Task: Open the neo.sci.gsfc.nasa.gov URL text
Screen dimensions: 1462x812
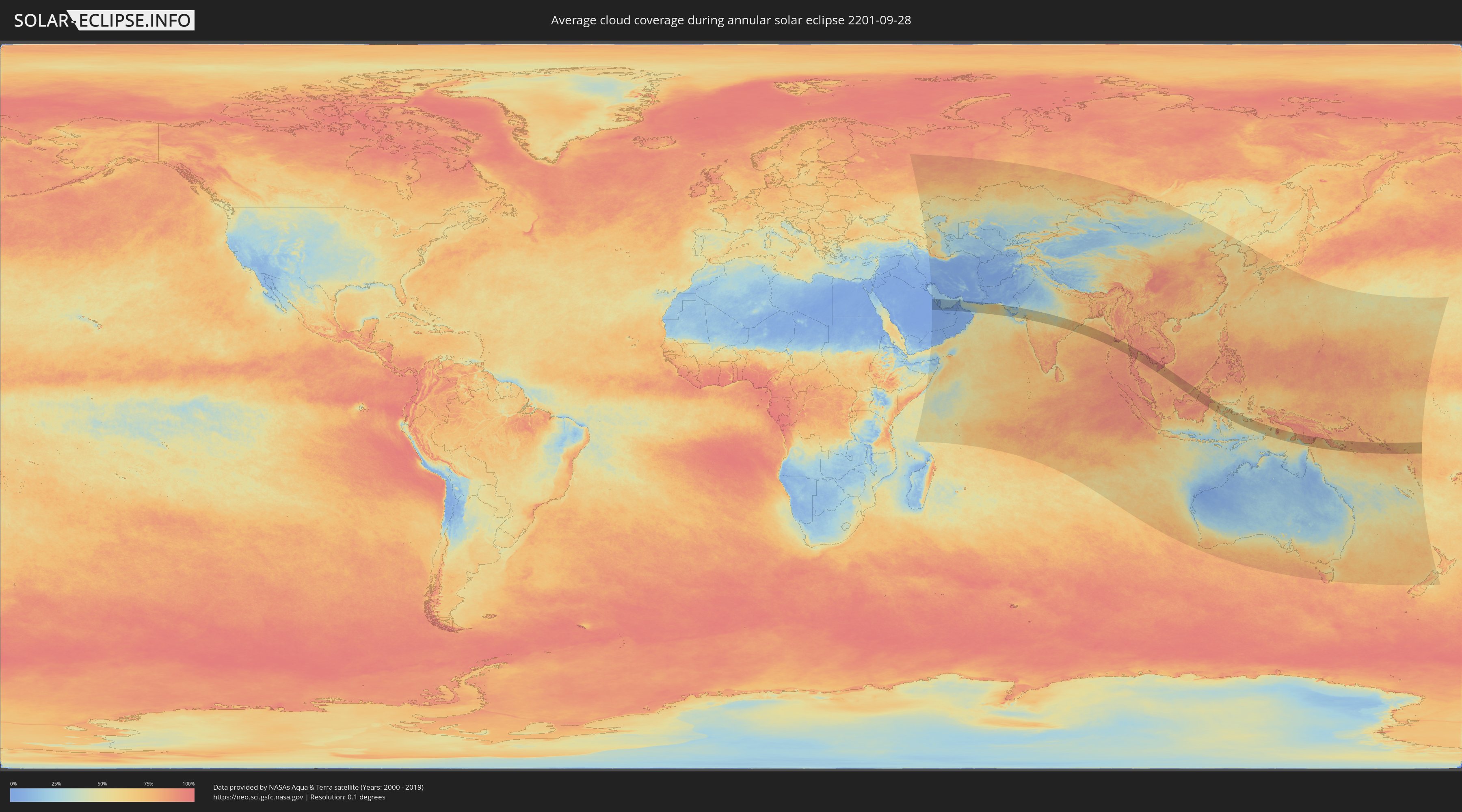Action: pyautogui.click(x=257, y=797)
